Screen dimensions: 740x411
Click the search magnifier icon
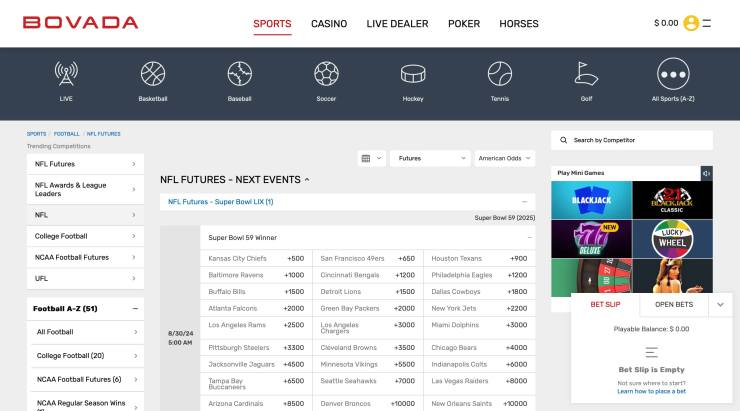[x=563, y=140]
